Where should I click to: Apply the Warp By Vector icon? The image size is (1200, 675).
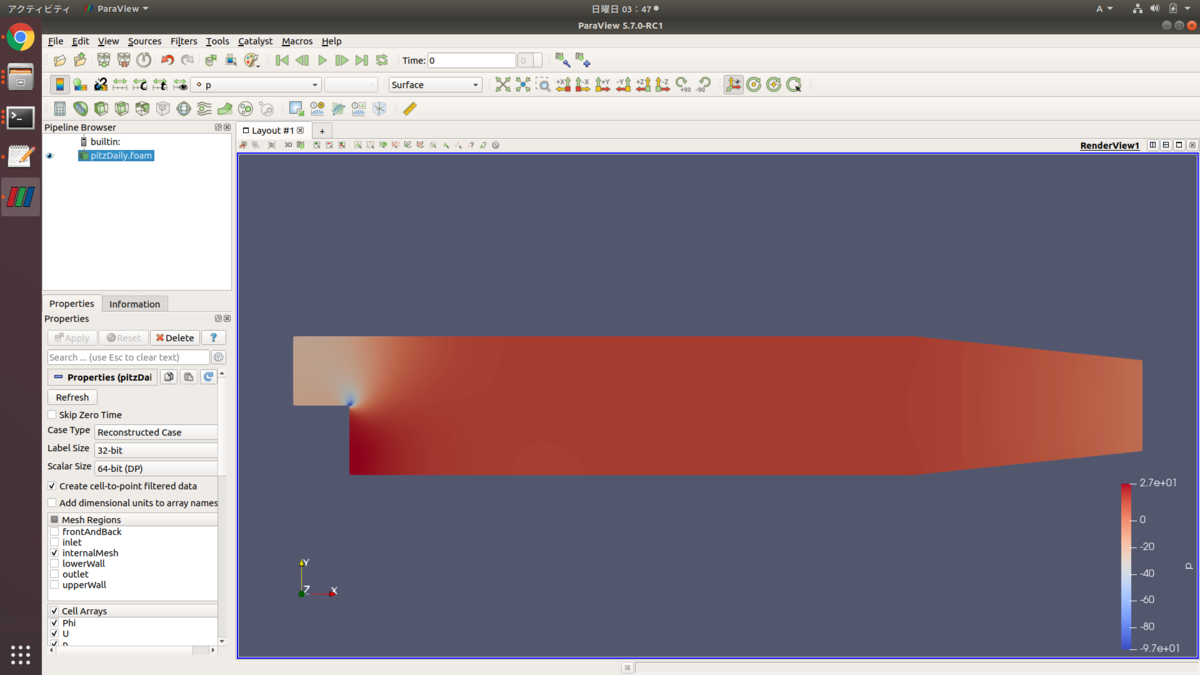click(225, 108)
